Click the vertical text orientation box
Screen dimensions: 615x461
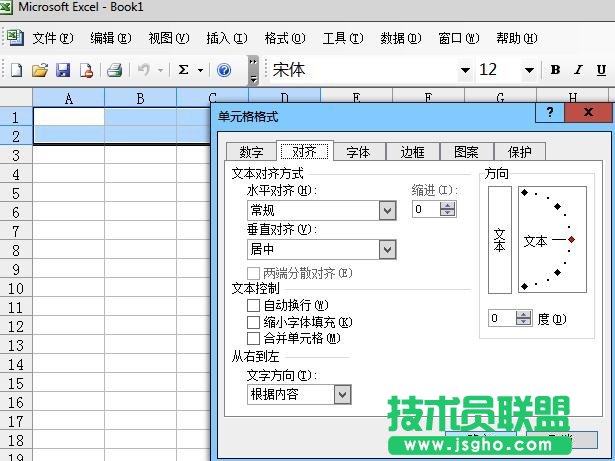500,240
